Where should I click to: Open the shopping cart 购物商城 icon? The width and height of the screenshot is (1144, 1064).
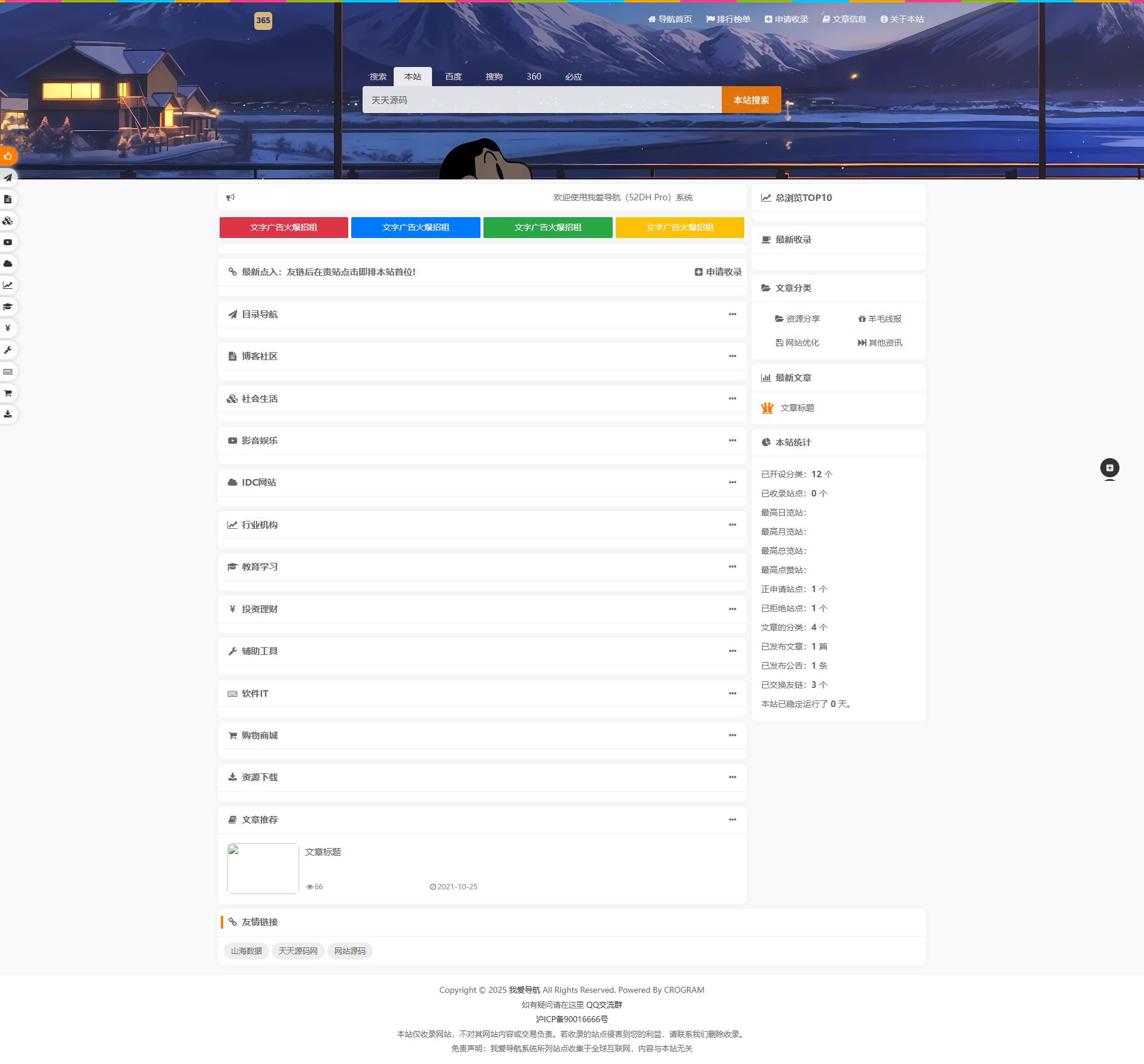8,393
